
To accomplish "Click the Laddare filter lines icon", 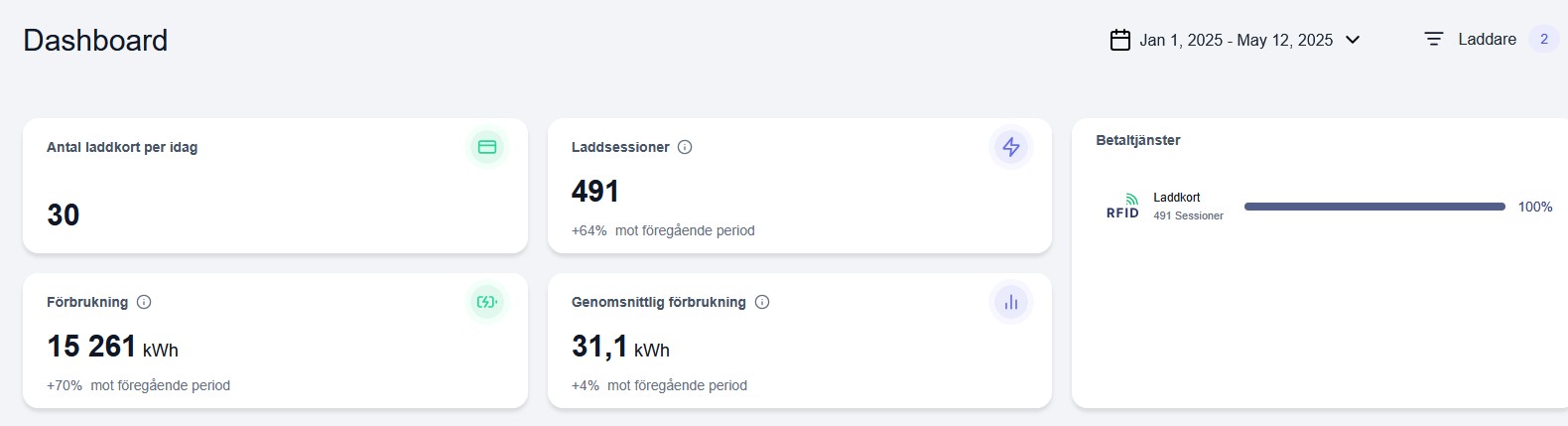I will pos(1434,40).
